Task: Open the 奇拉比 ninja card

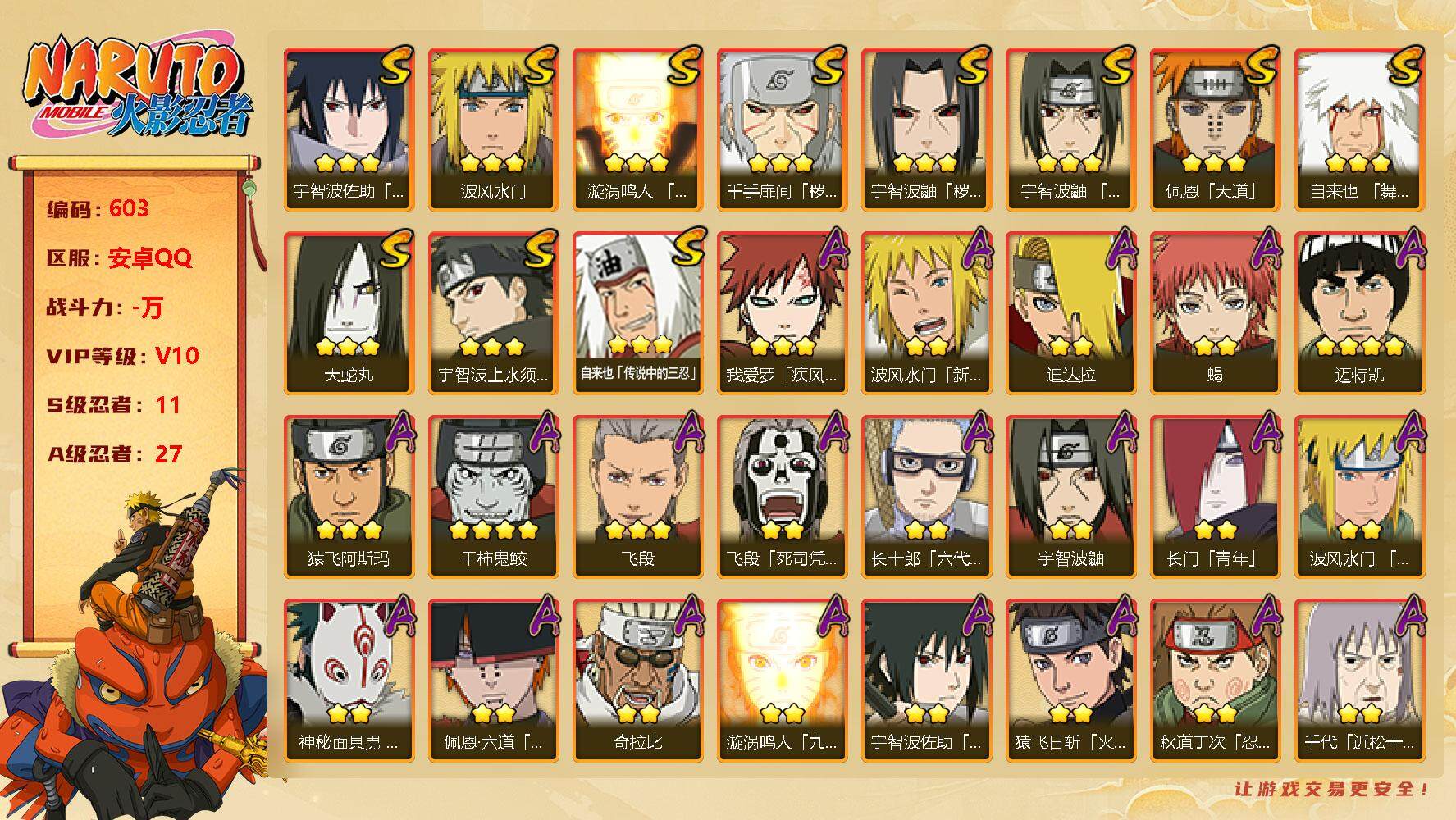Action: (x=637, y=680)
